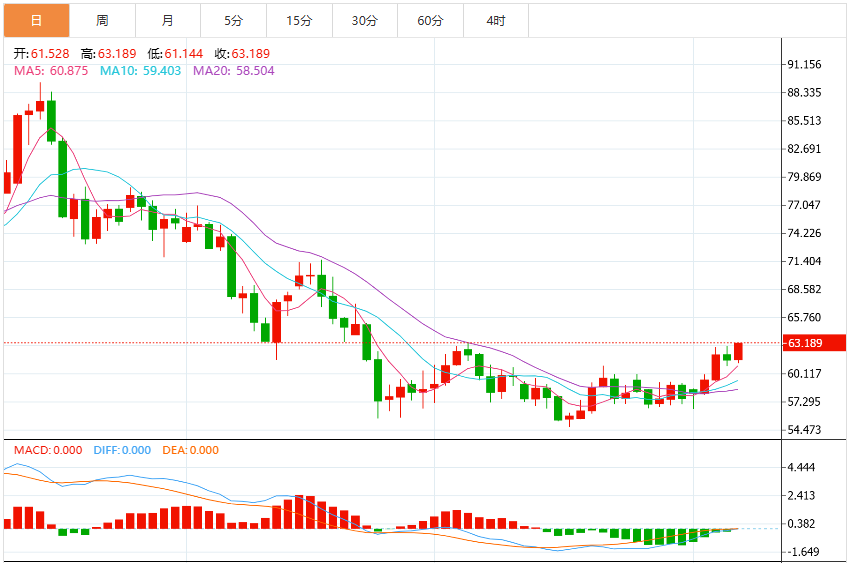Open the 5分 timeframe tab
The width and height of the screenshot is (850, 563).
click(234, 21)
